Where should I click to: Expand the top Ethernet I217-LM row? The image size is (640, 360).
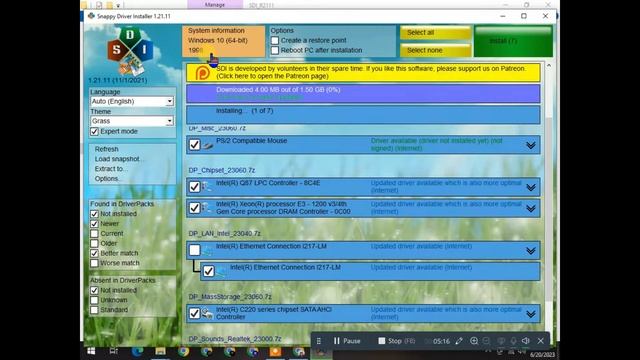[531, 251]
